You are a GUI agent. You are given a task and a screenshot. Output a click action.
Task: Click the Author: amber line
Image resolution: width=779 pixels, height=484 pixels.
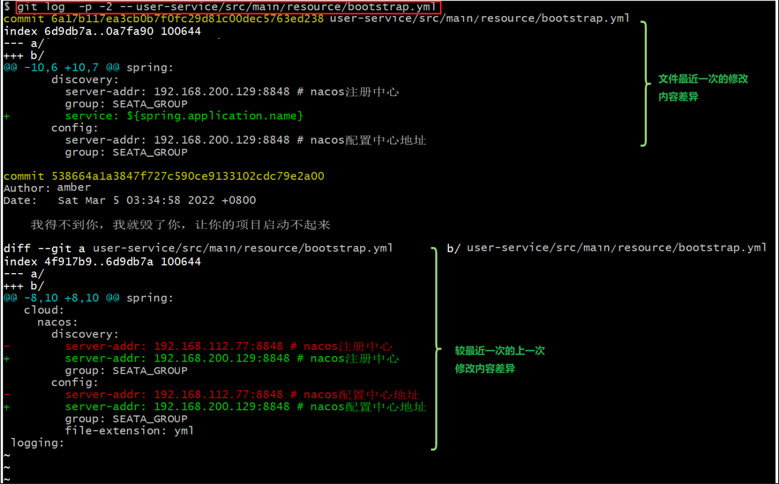pos(40,187)
